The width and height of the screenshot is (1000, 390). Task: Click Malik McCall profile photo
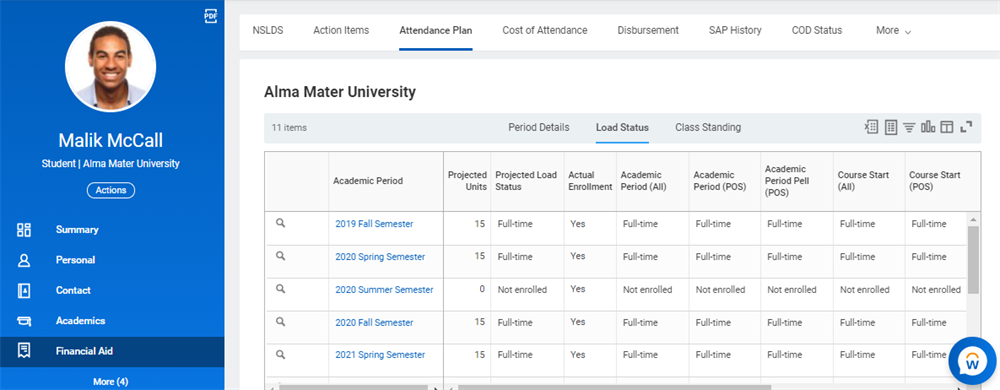110,66
